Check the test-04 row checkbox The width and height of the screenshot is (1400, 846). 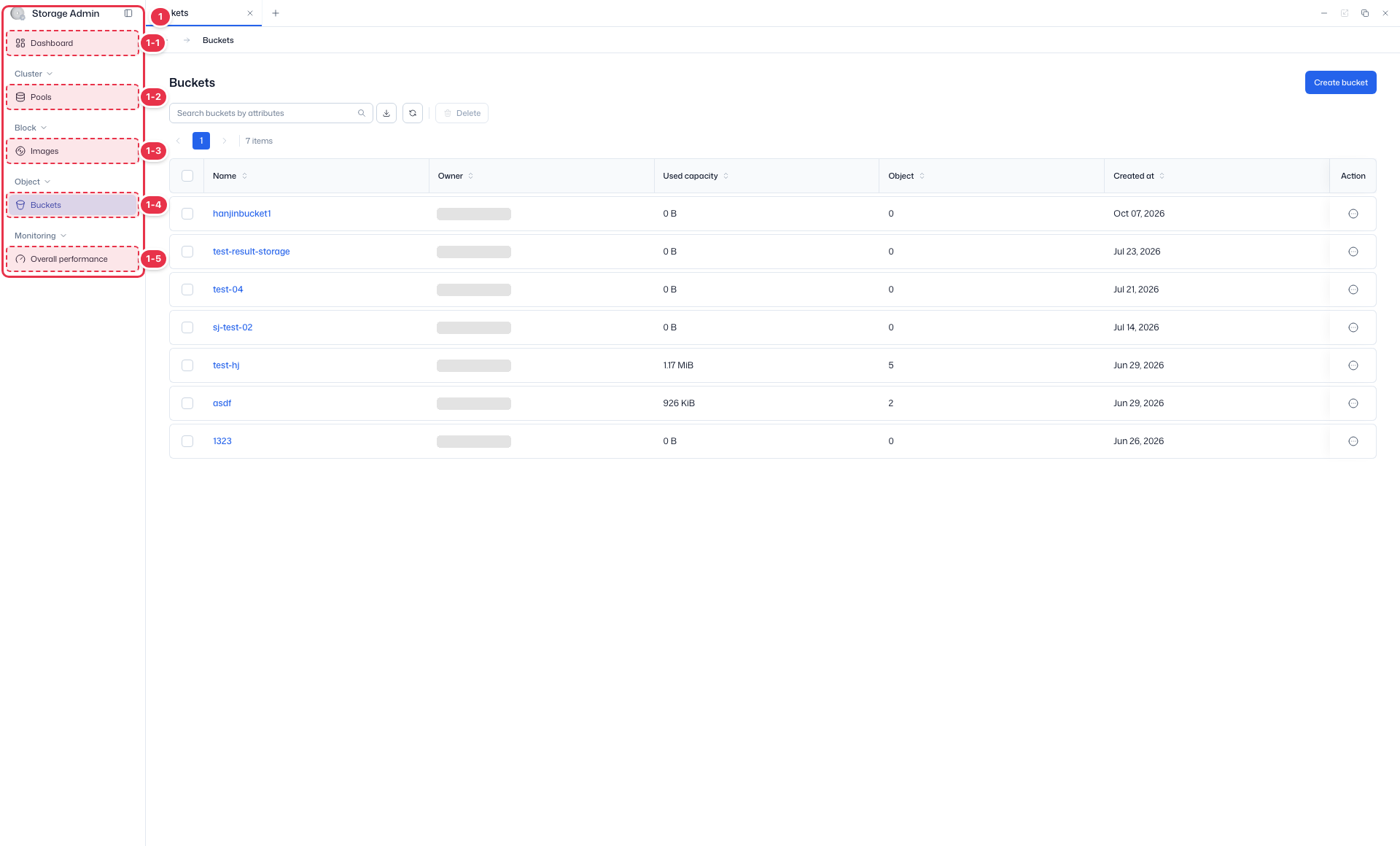pos(187,290)
